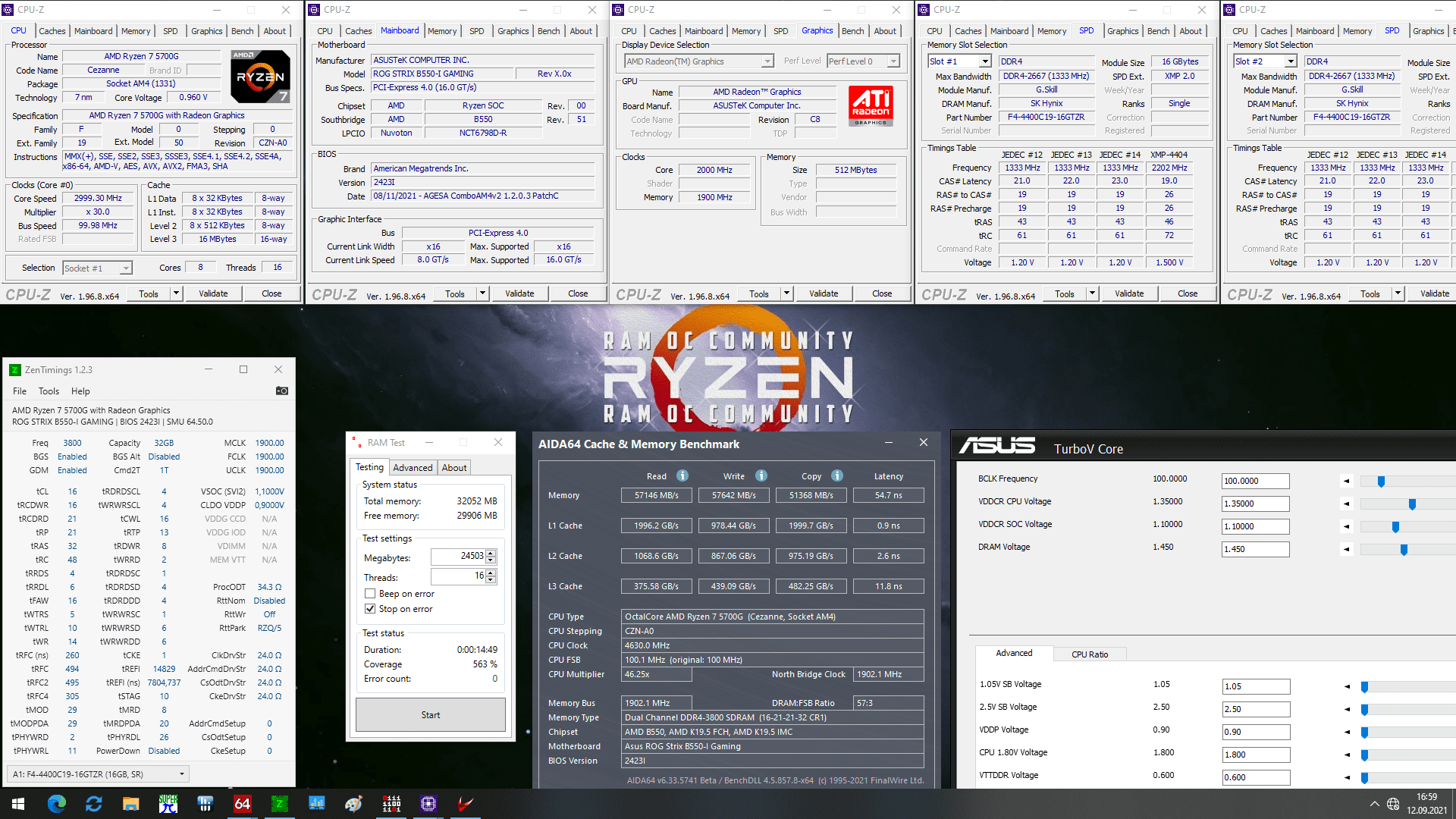Open Microsoft Edge from the taskbar
The width and height of the screenshot is (1456, 819).
[57, 804]
